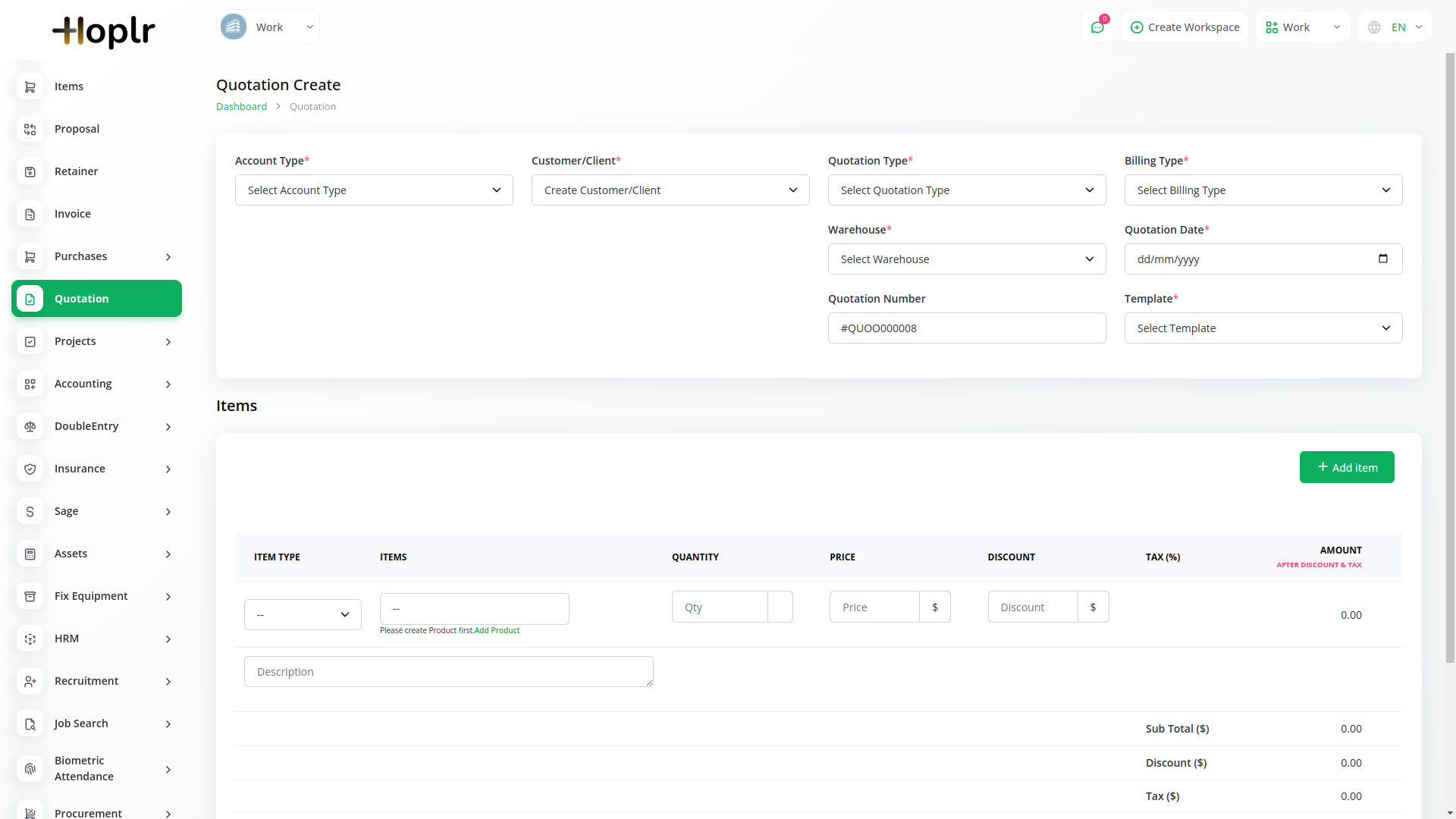1456x819 pixels.
Task: Click the Assets calculator icon
Action: pos(30,554)
